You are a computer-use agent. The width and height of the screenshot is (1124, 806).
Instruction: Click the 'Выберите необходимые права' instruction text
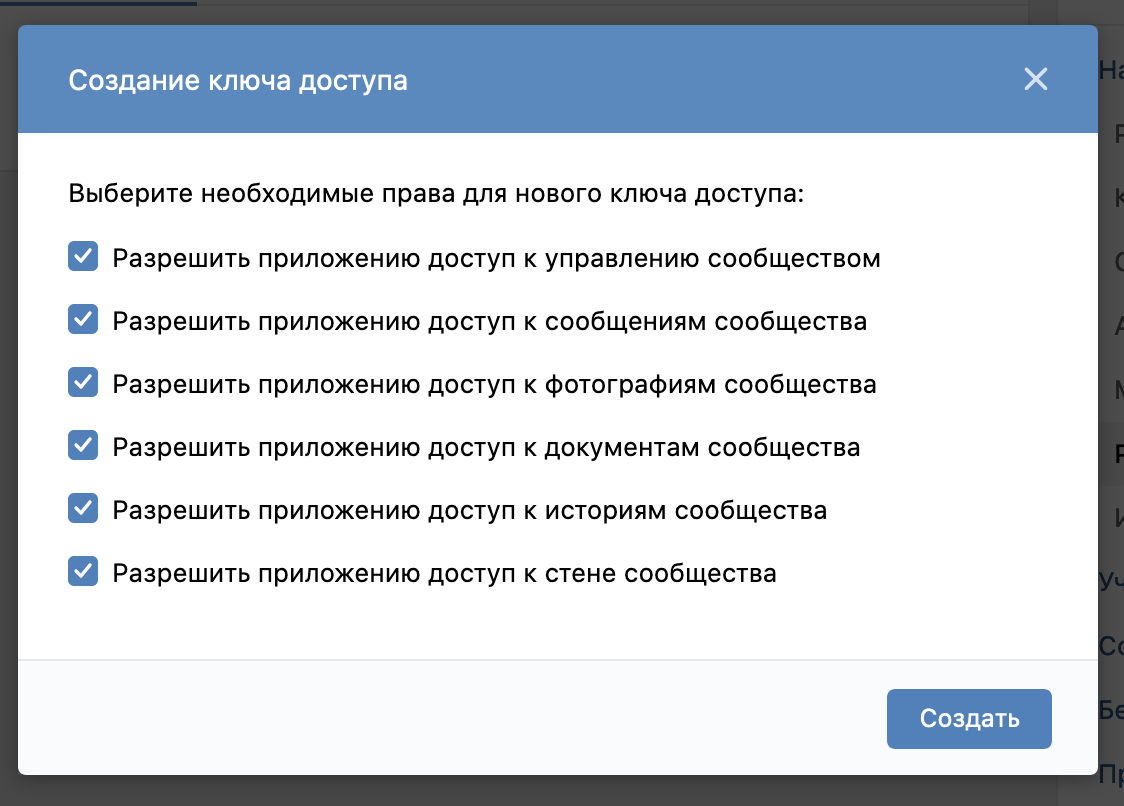pyautogui.click(x=436, y=194)
